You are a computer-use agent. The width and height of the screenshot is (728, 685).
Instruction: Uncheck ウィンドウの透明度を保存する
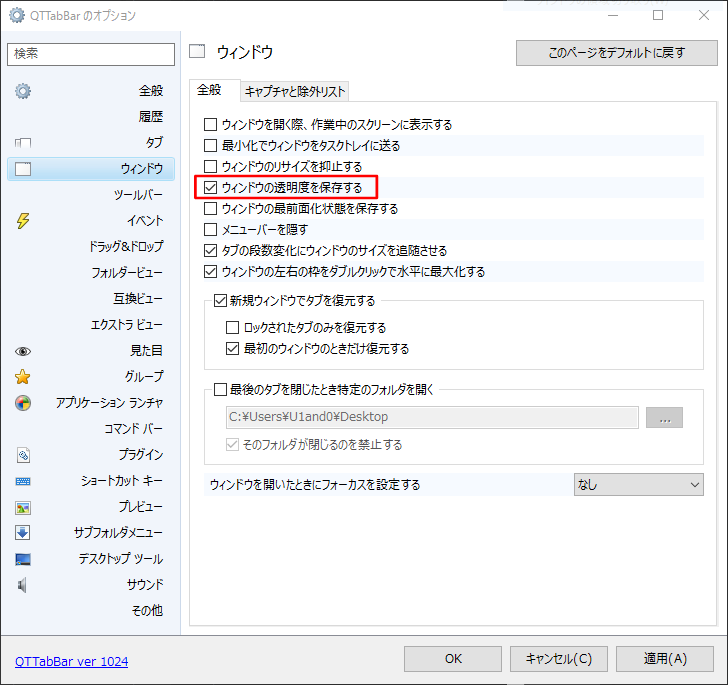(210, 188)
